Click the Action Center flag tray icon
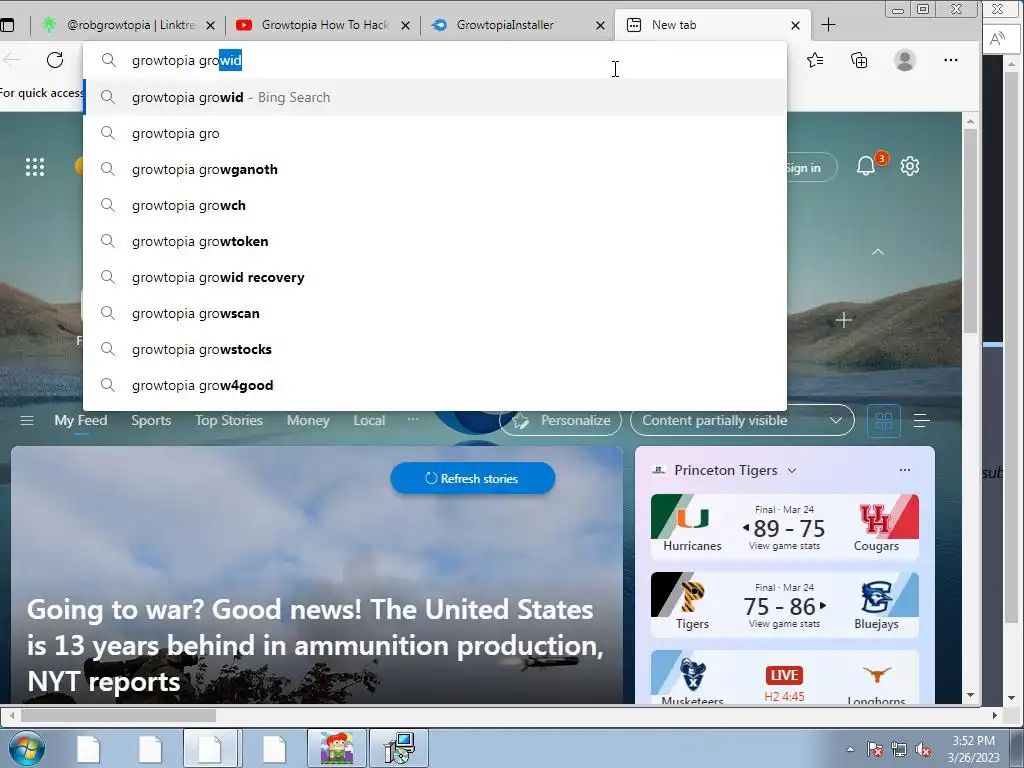The width and height of the screenshot is (1024, 768). pyautogui.click(x=874, y=749)
